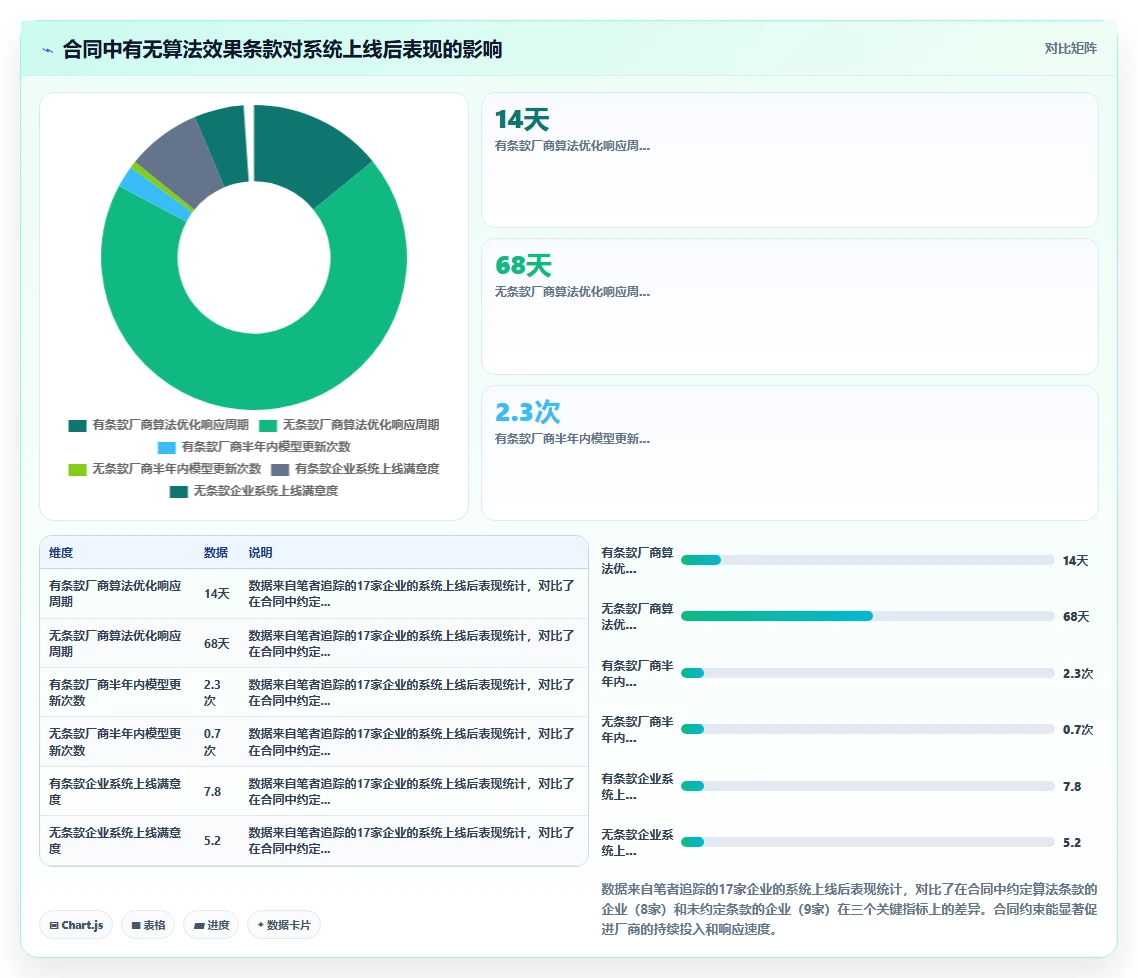Click table cell 无条款企业系统上线满意度
The image size is (1138, 978).
coord(115,841)
